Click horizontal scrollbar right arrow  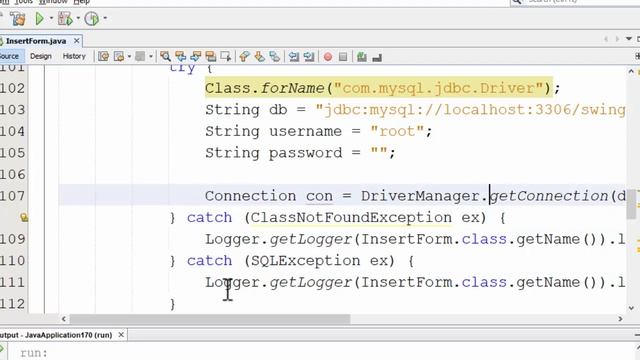click(x=620, y=318)
